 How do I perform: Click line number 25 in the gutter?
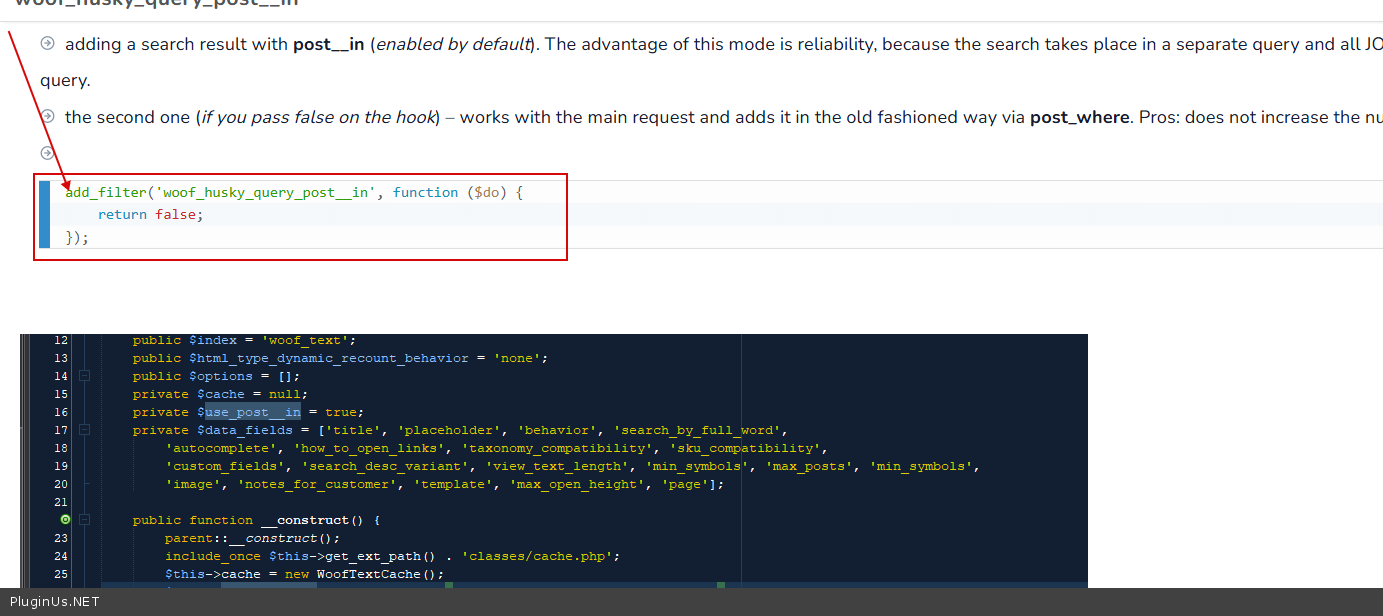[61, 574]
